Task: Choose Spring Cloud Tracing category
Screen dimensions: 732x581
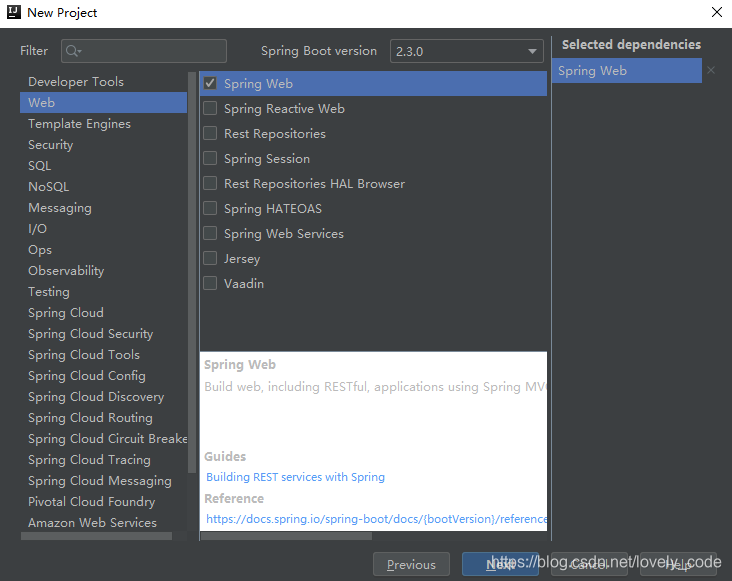Action: point(103,460)
